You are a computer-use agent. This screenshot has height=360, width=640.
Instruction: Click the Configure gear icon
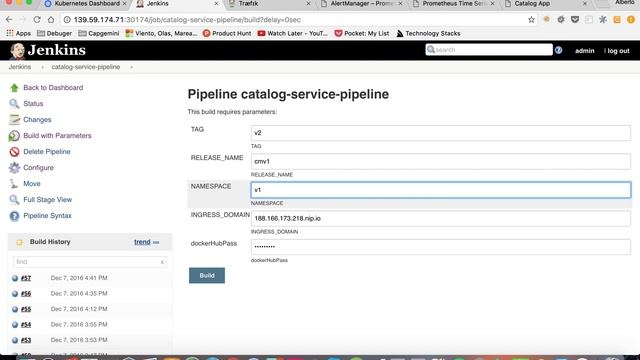pos(14,168)
